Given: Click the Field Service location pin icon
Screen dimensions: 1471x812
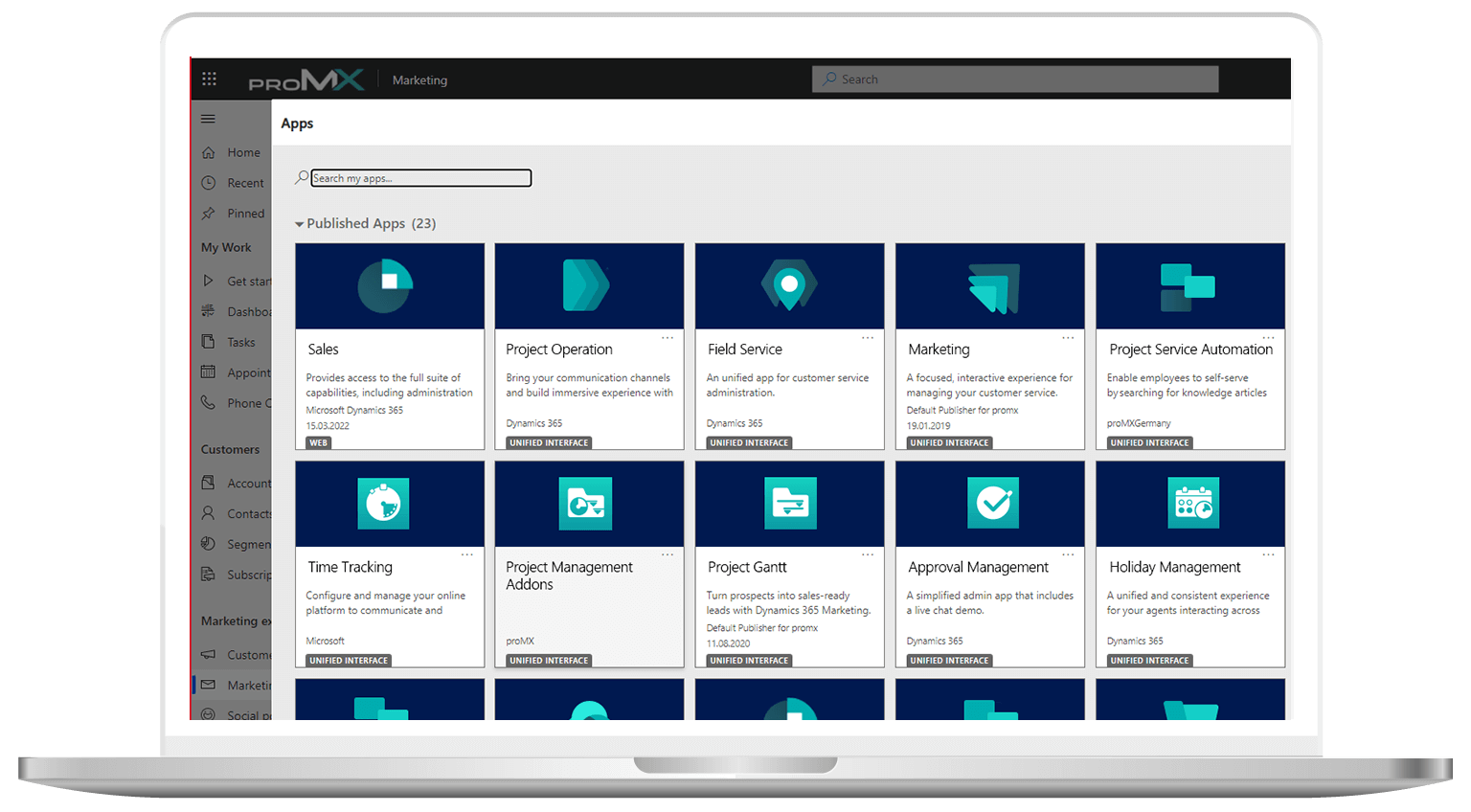Looking at the screenshot, I should click(x=789, y=285).
